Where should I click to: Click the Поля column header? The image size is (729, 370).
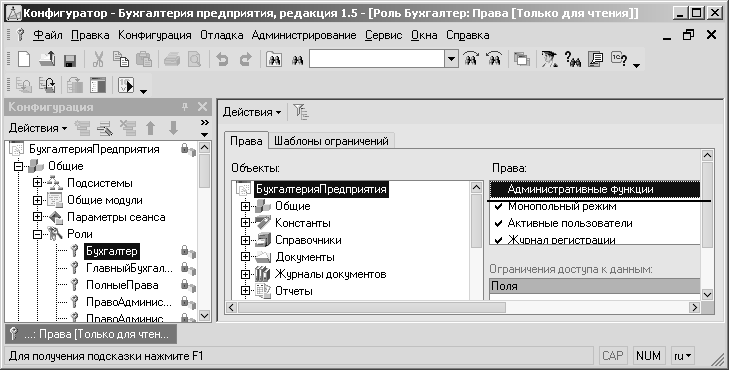pyautogui.click(x=595, y=286)
